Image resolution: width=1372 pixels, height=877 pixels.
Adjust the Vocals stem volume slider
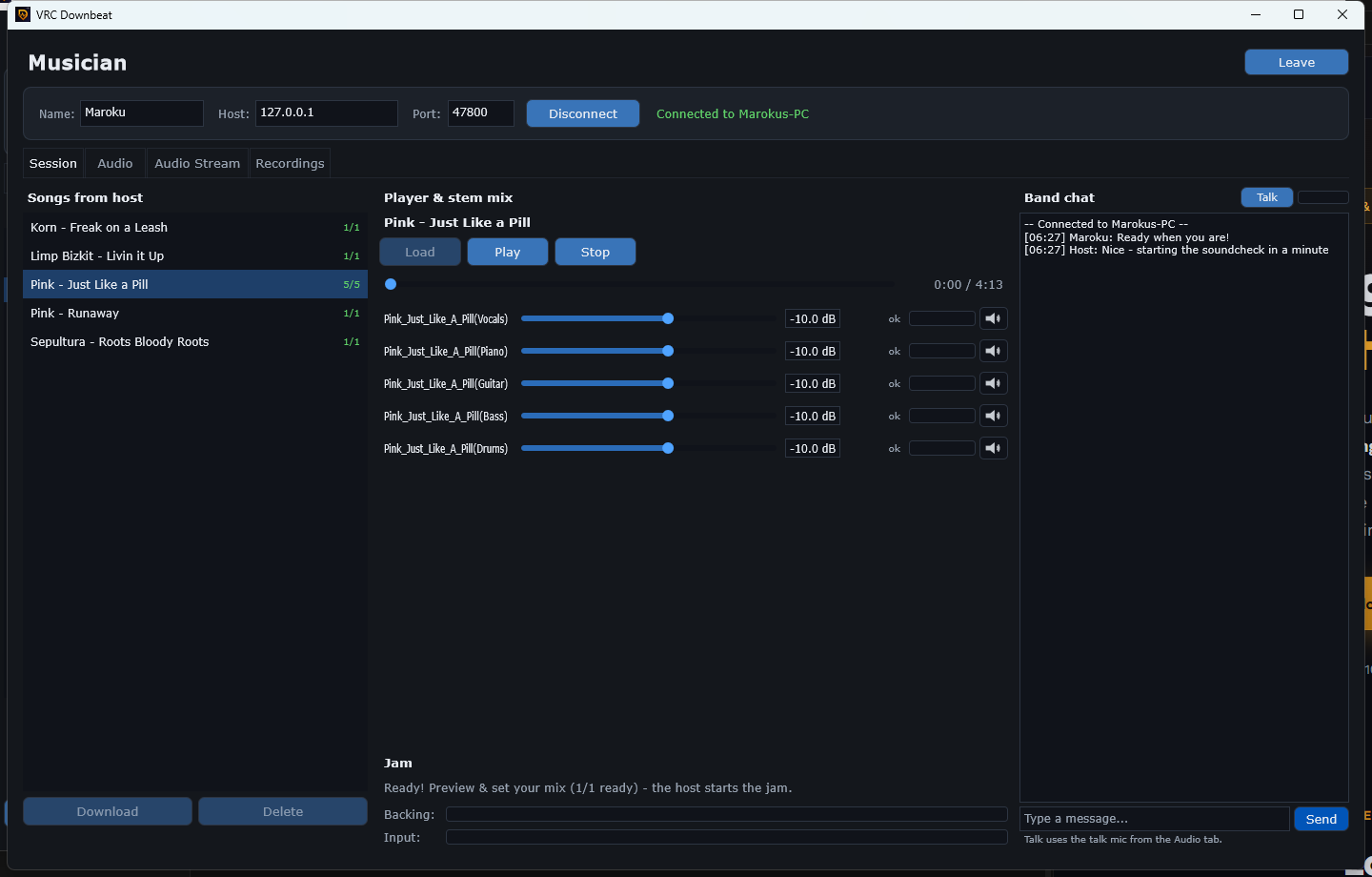(648, 318)
